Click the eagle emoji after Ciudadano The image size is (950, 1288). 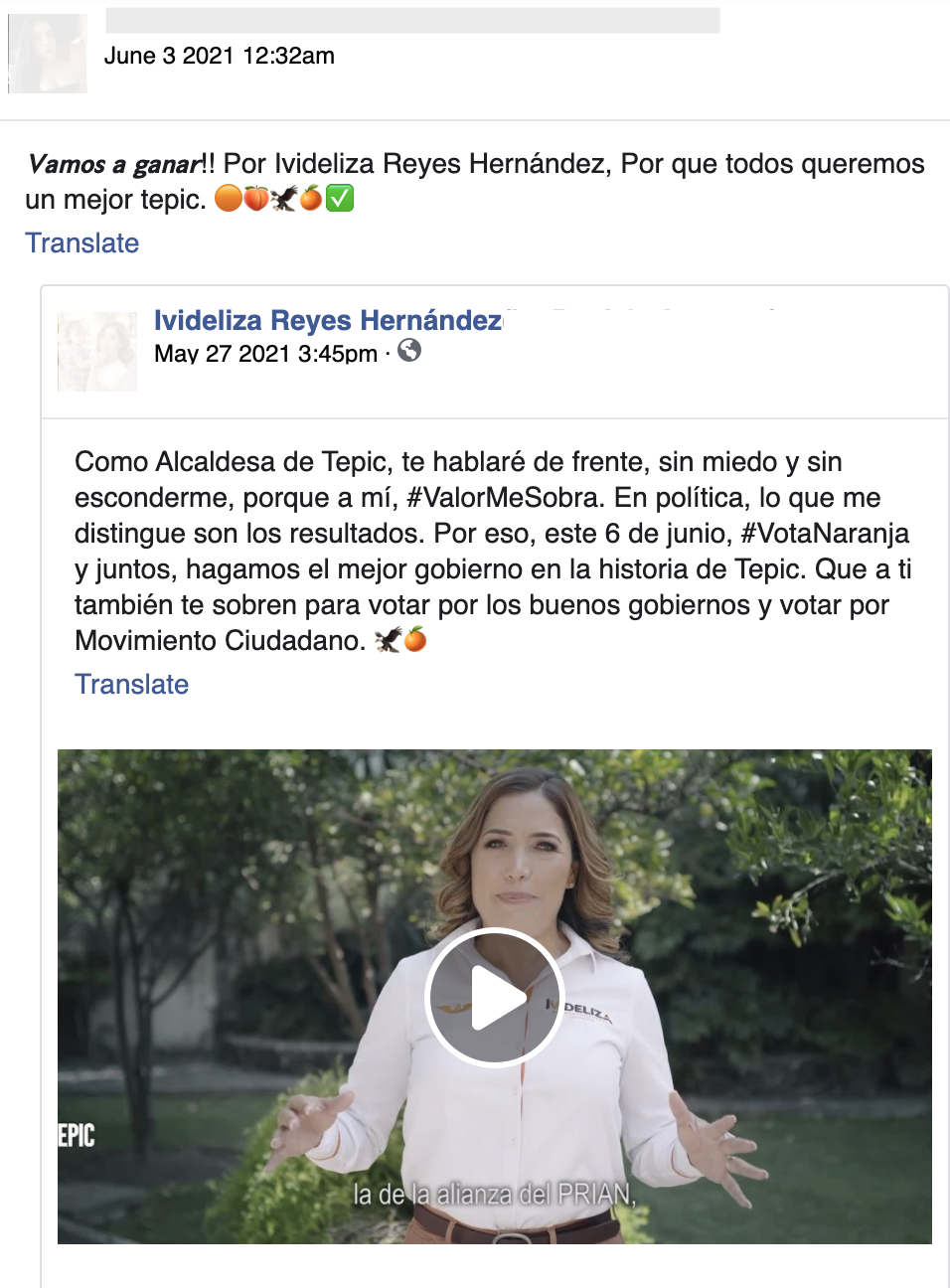point(388,640)
